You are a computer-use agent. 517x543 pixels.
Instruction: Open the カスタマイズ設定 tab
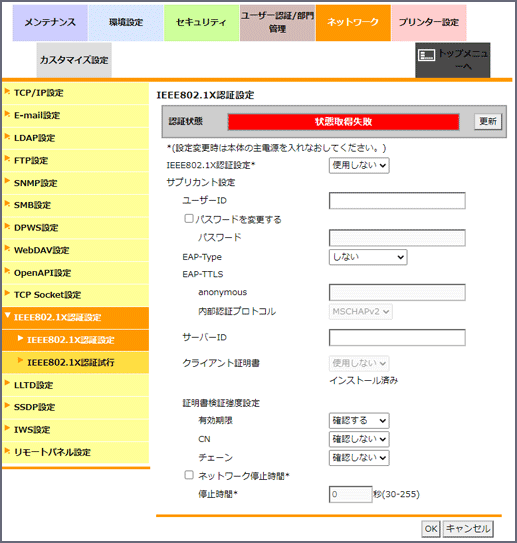[x=74, y=60]
